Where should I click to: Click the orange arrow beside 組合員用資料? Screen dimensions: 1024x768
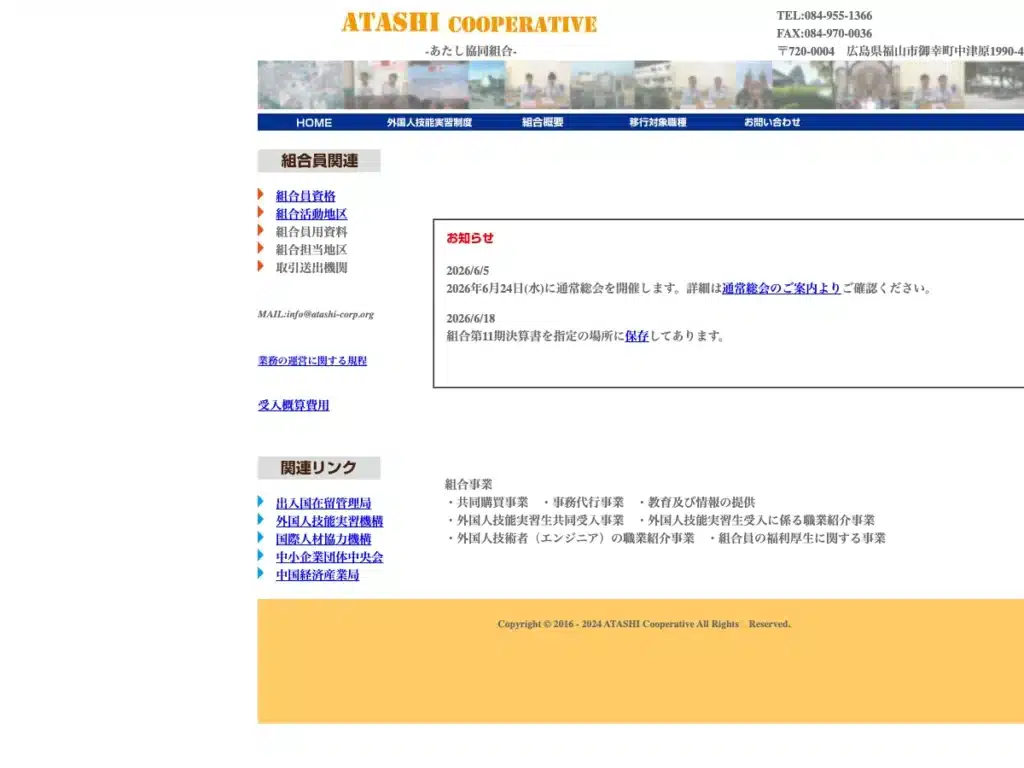[261, 230]
